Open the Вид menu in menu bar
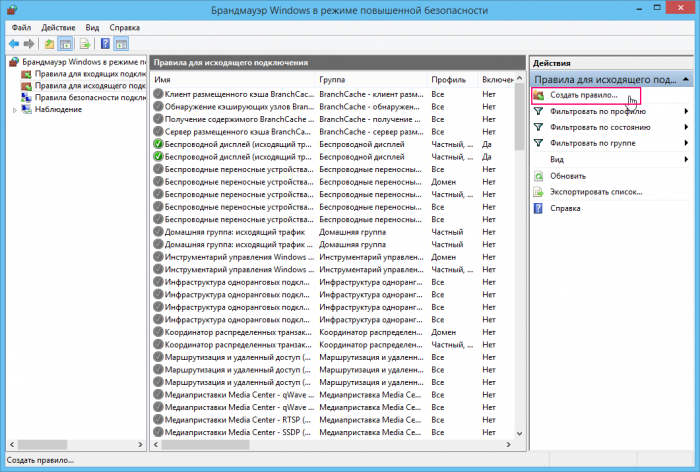 92,28
